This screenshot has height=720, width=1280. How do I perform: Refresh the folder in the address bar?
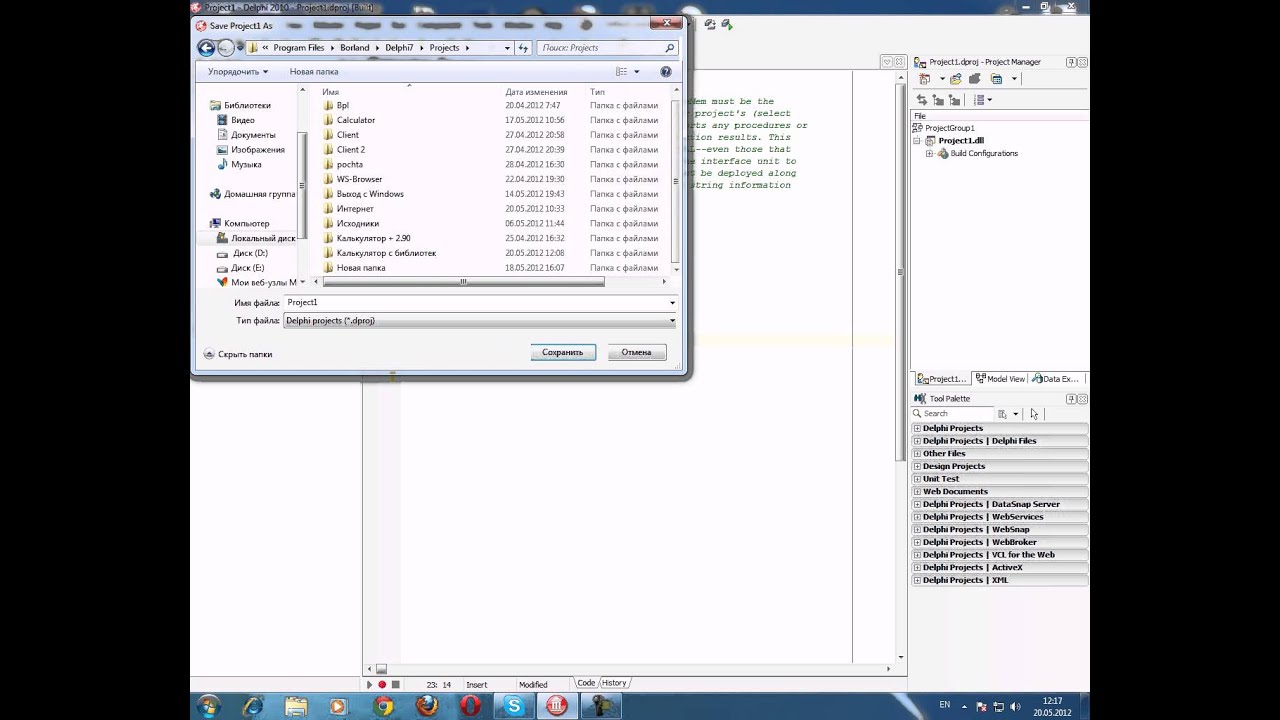523,47
